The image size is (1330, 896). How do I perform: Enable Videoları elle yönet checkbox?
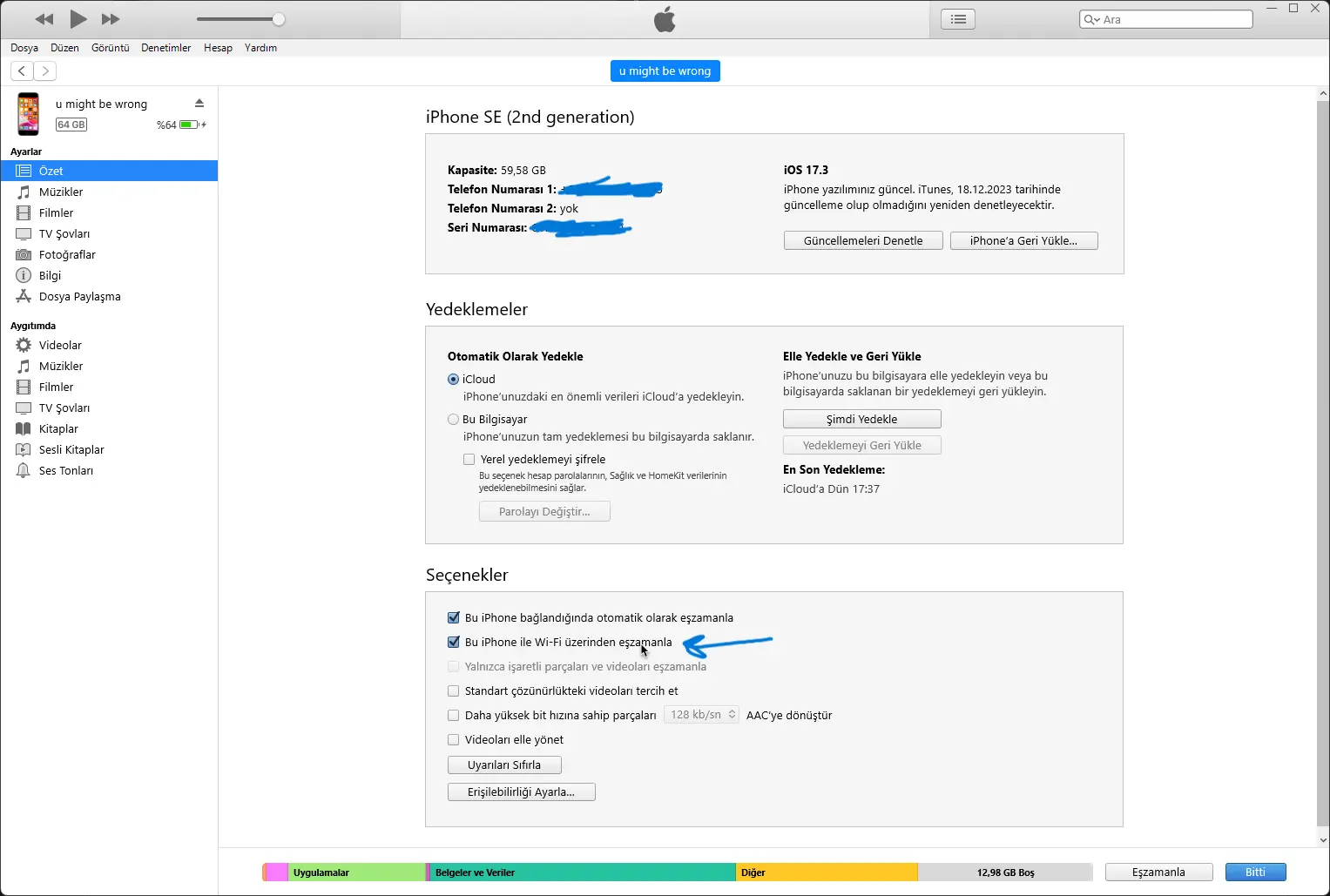click(453, 739)
